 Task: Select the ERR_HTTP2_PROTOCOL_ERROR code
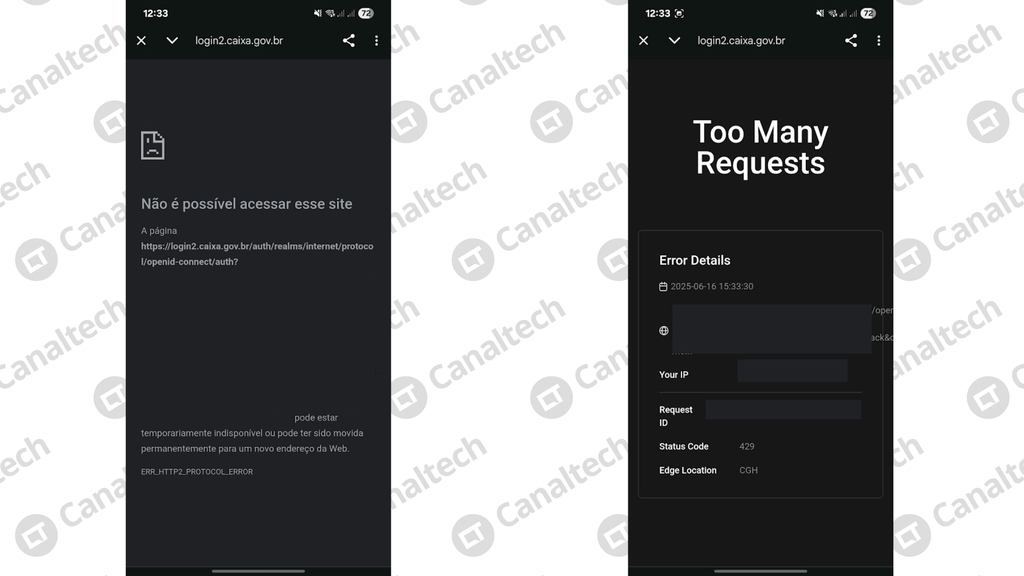coord(197,472)
